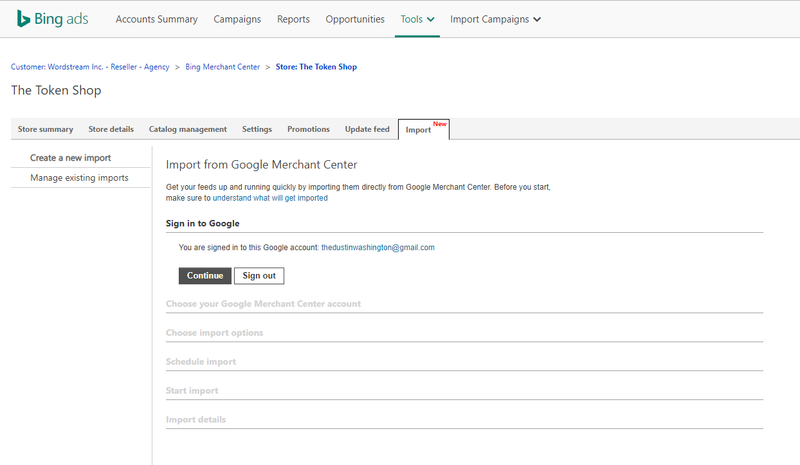The image size is (800, 465).
Task: Click the Continue button
Action: [x=205, y=276]
